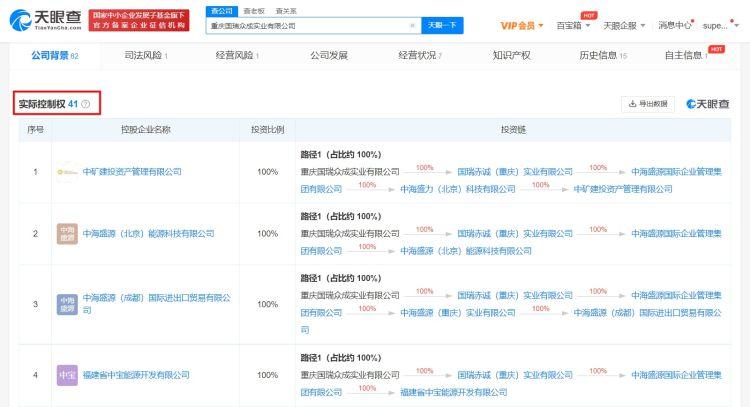The height and width of the screenshot is (407, 750).
Task: Switch to the 公司背景 tab
Action: coord(55,56)
